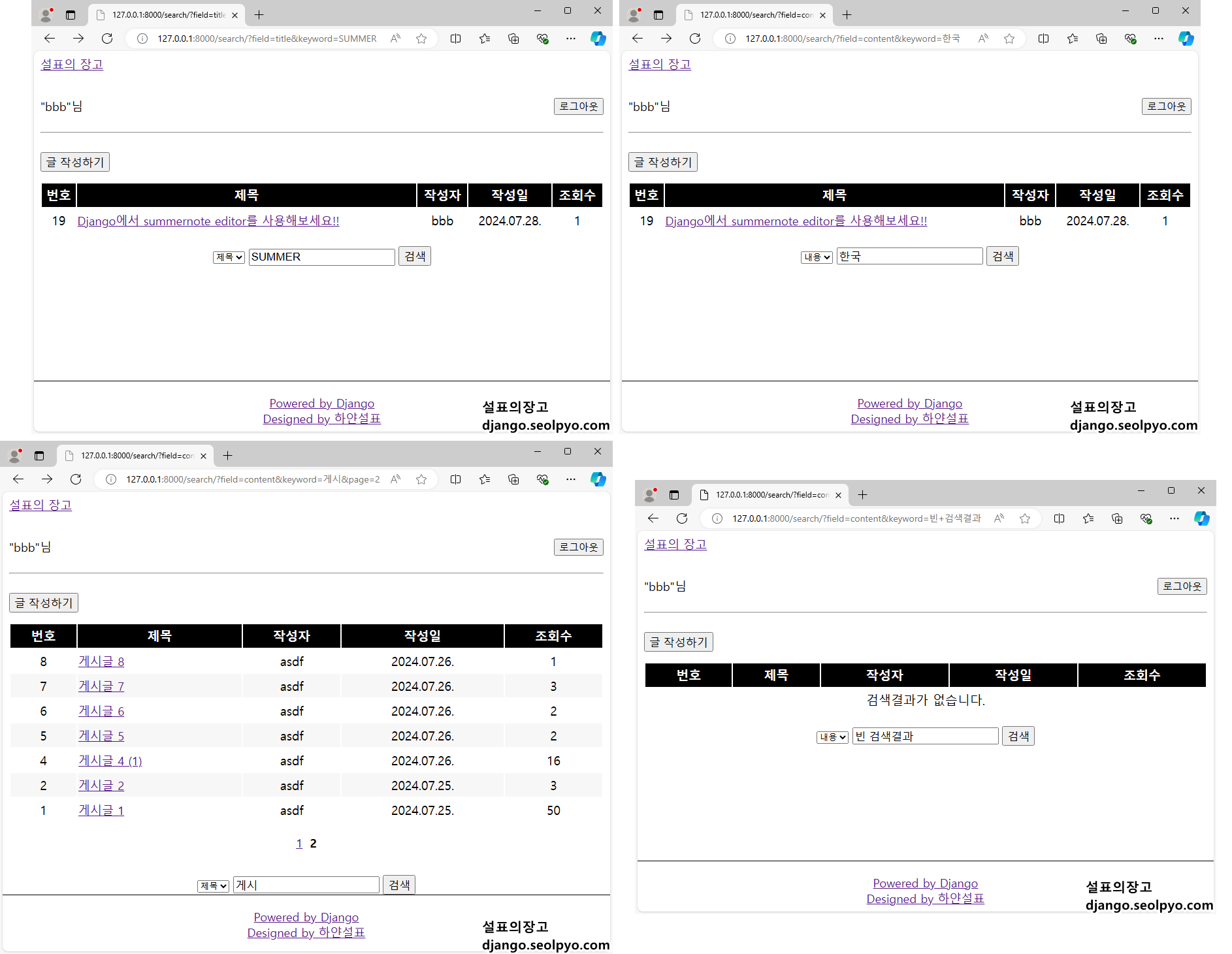Click 검색 button next to SUMMER field
This screenshot has width=1232, height=954.
pyautogui.click(x=415, y=257)
